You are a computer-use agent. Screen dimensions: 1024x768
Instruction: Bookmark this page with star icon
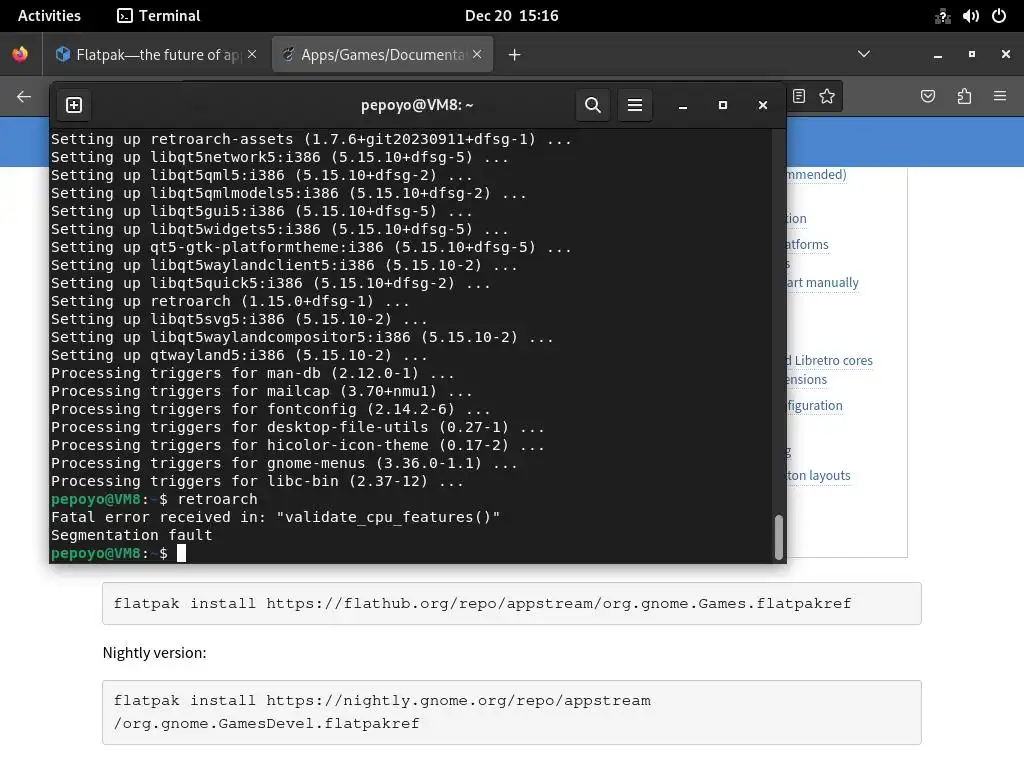827,97
